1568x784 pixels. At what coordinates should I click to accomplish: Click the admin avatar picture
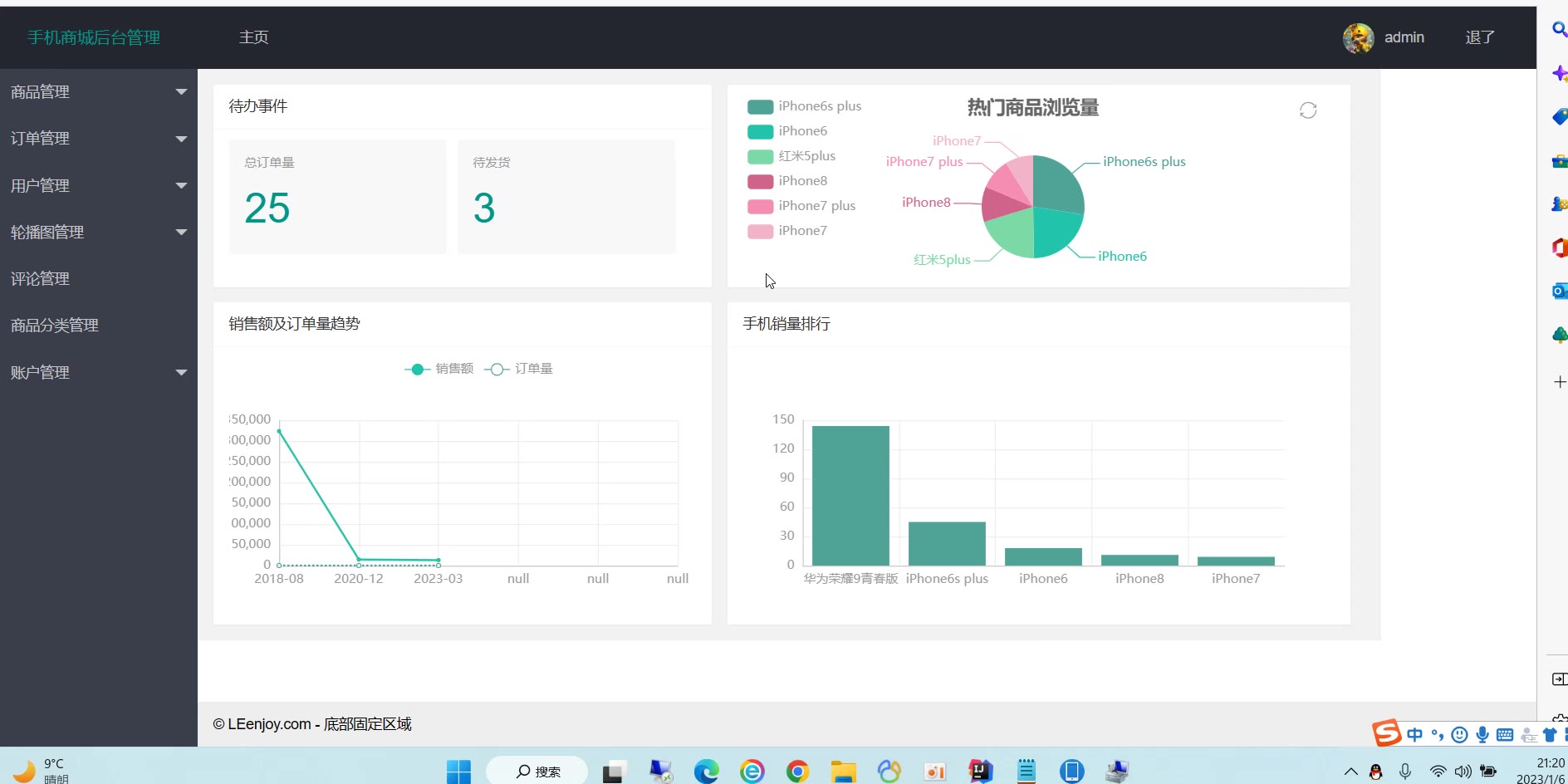pyautogui.click(x=1359, y=38)
